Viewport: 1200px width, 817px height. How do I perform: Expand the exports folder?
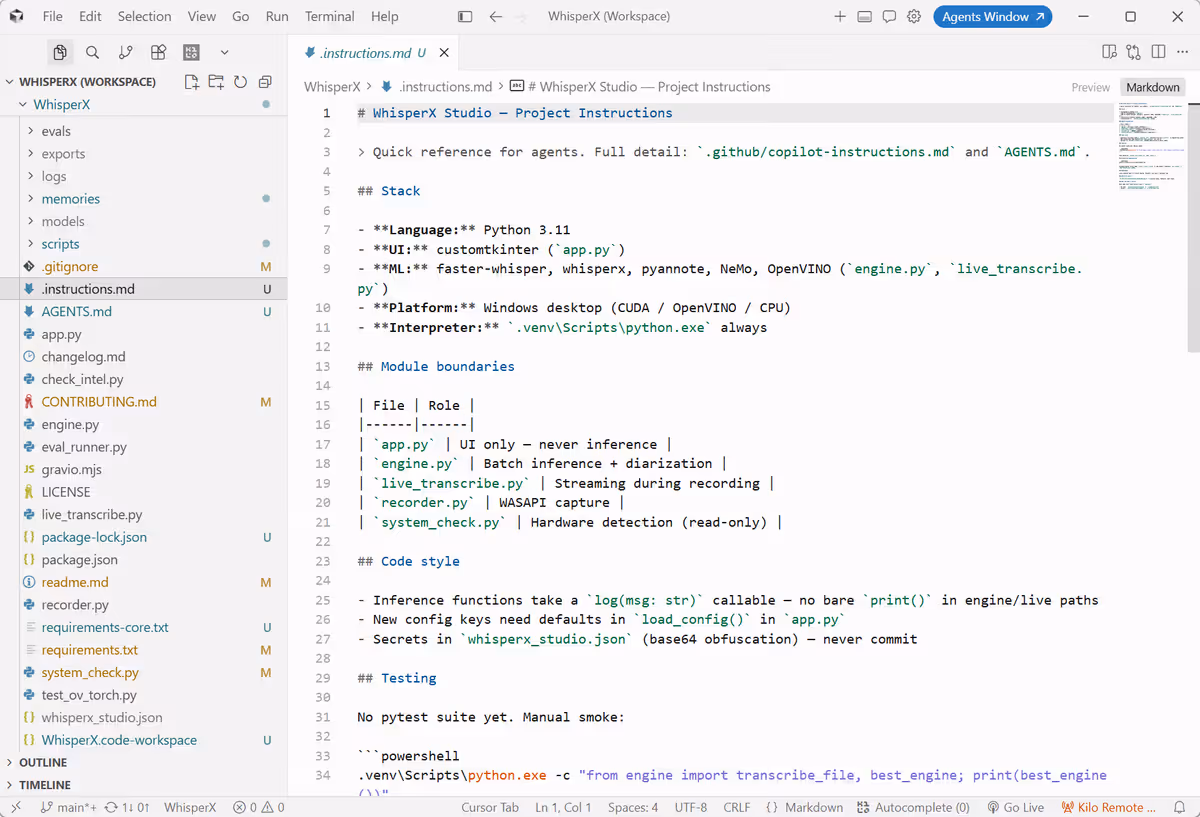tap(143, 154)
